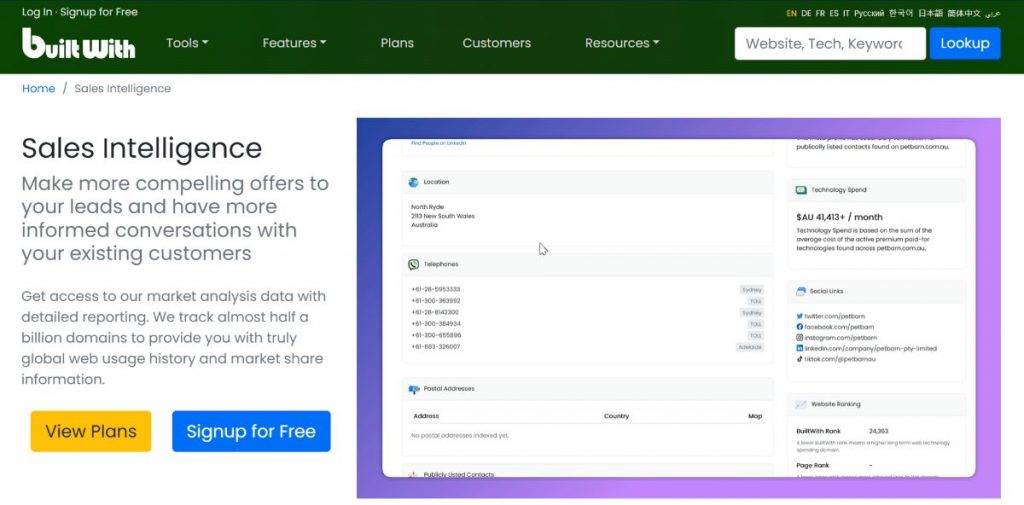Click the Telephones phone icon
This screenshot has height=505, width=1024.
point(413,264)
